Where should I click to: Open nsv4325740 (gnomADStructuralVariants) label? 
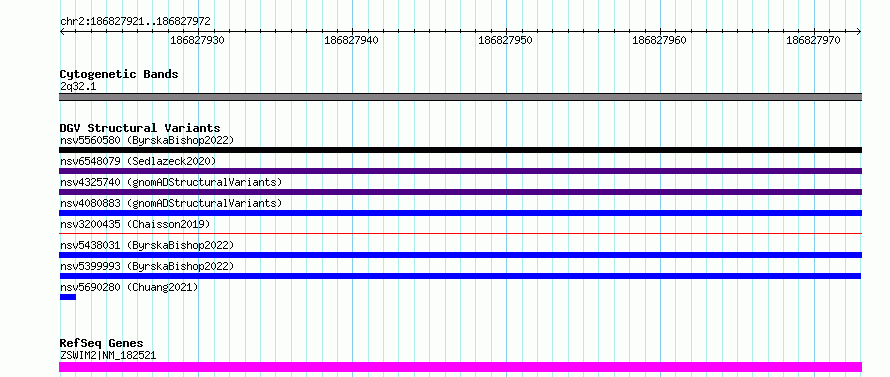[x=171, y=182]
